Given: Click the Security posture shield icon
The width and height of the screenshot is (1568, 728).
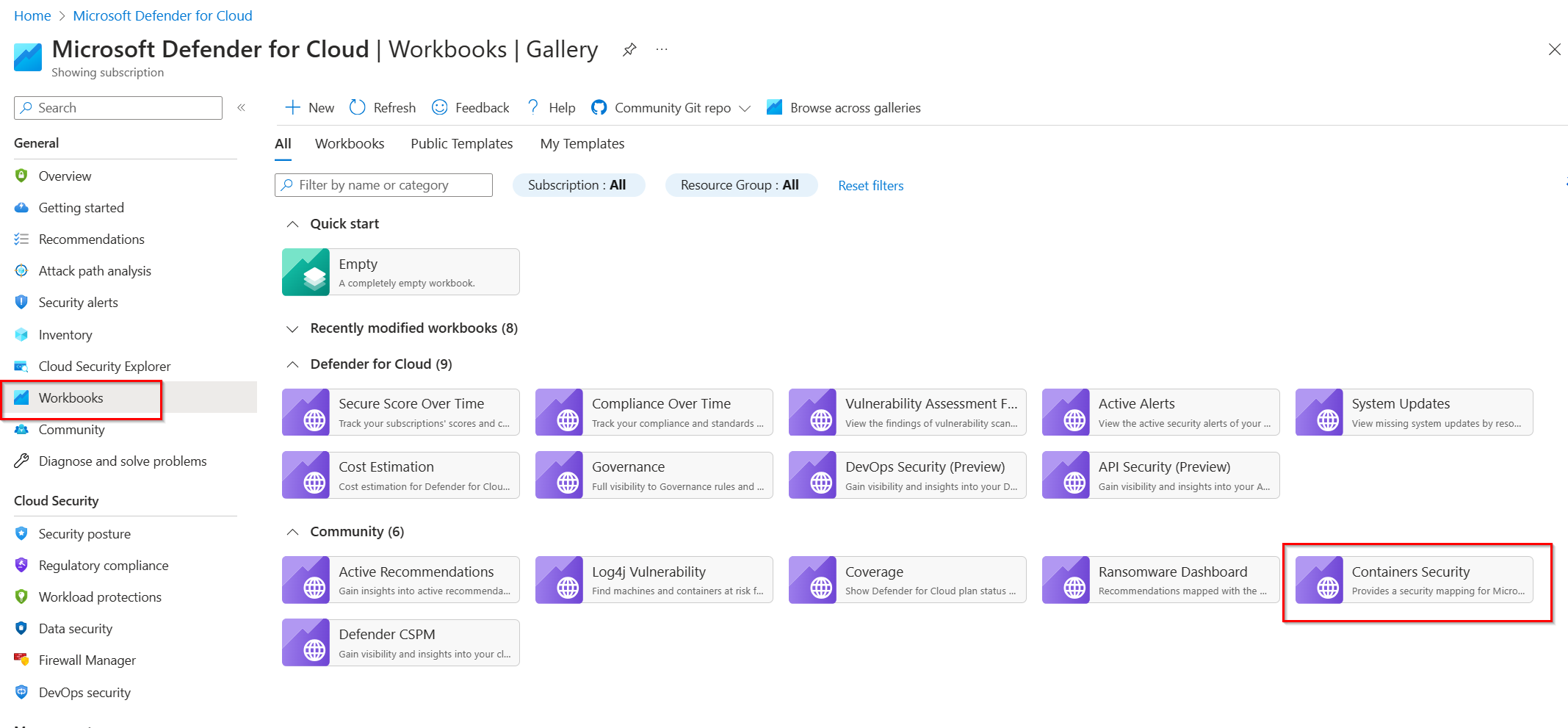Looking at the screenshot, I should (x=21, y=533).
